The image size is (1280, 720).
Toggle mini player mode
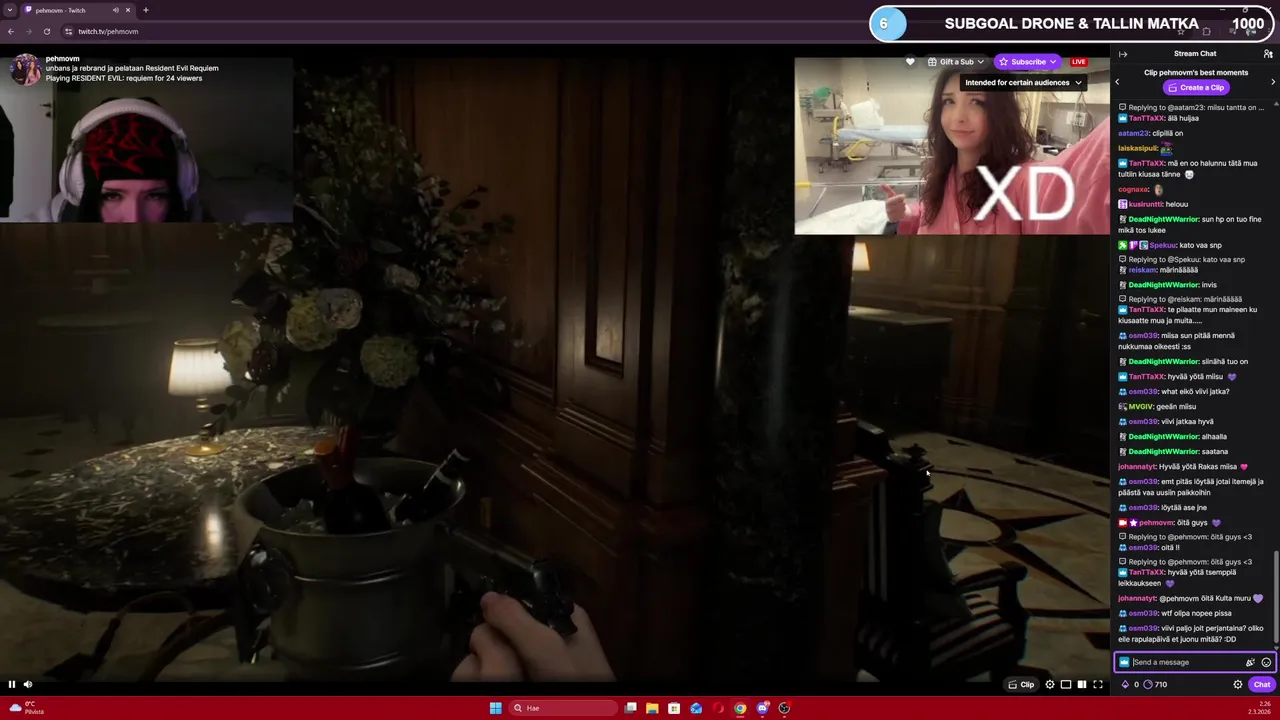coord(1066,684)
